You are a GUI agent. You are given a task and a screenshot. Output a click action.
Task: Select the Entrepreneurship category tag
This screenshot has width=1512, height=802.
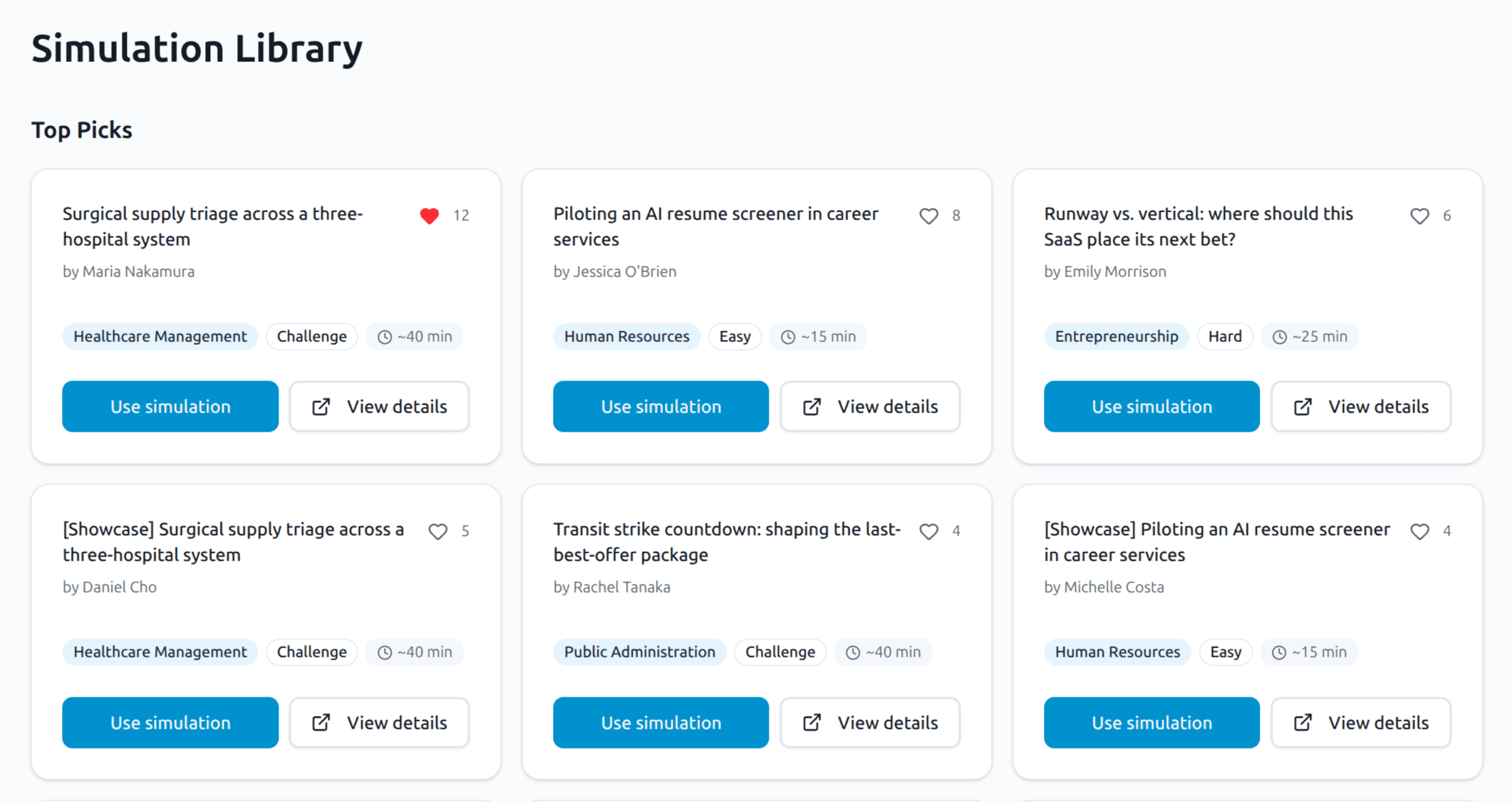coord(1116,336)
